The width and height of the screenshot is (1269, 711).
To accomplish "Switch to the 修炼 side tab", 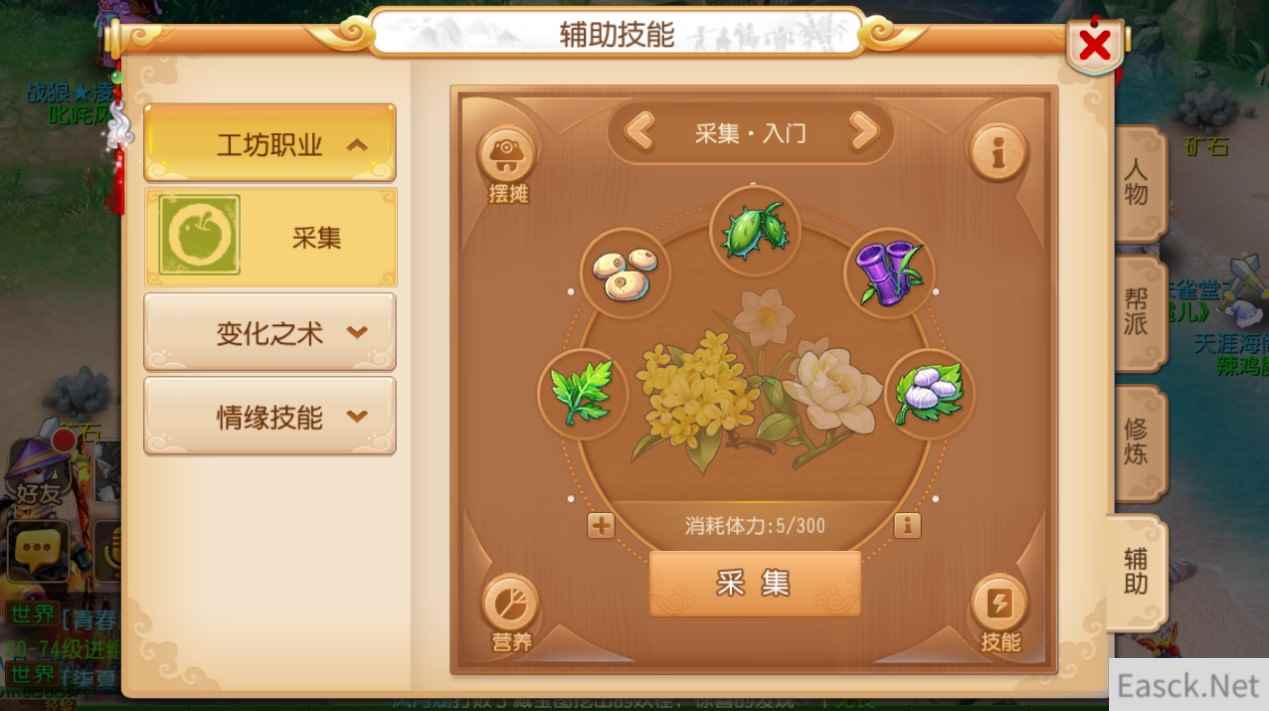I will [1138, 443].
